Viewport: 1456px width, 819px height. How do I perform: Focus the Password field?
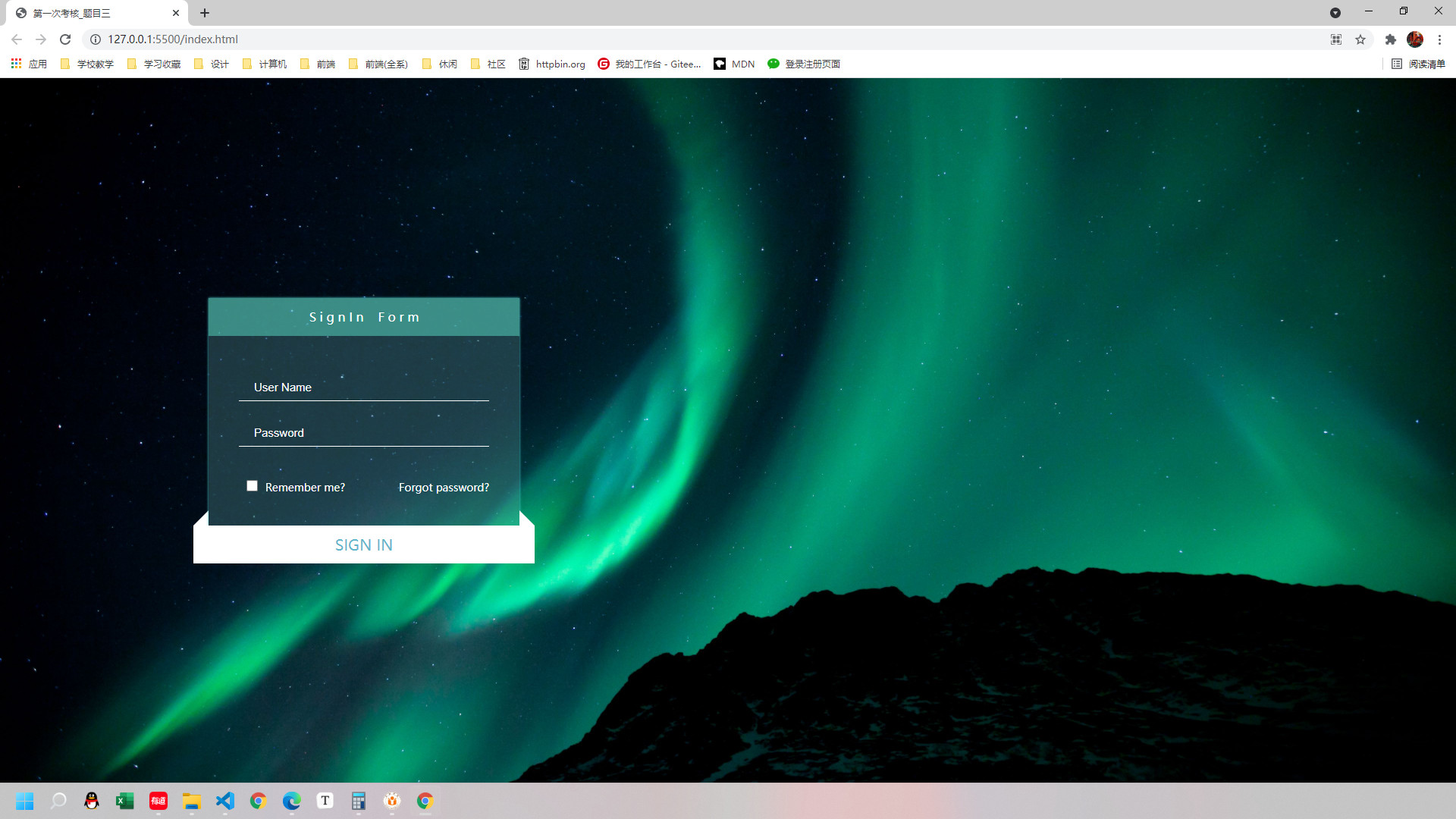[364, 433]
